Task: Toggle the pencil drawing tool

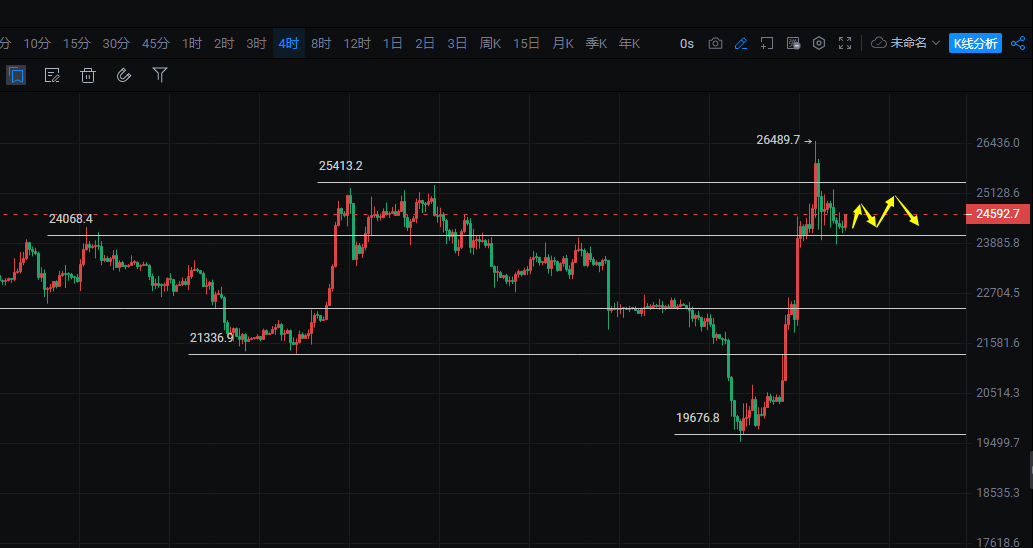Action: click(741, 43)
